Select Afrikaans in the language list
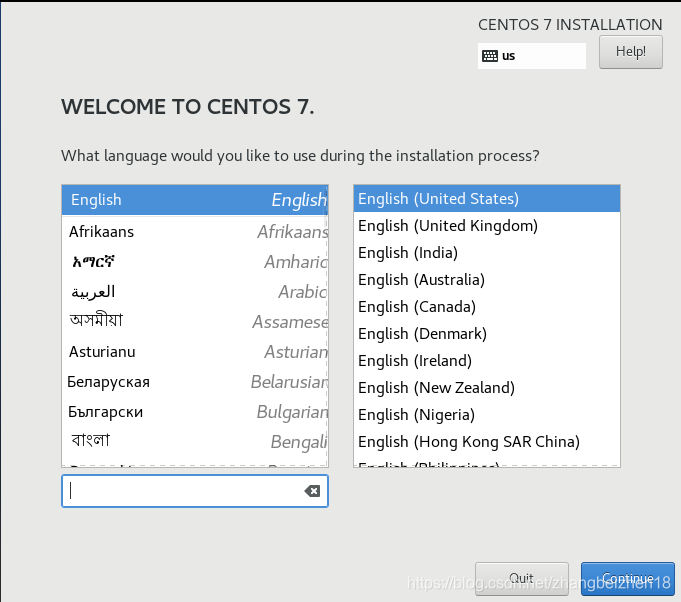This screenshot has width=681, height=602. (x=195, y=232)
